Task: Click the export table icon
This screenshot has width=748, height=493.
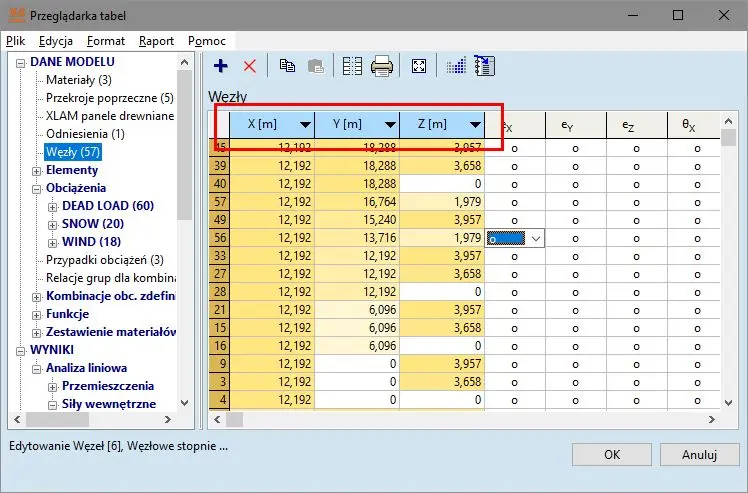Action: (485, 66)
